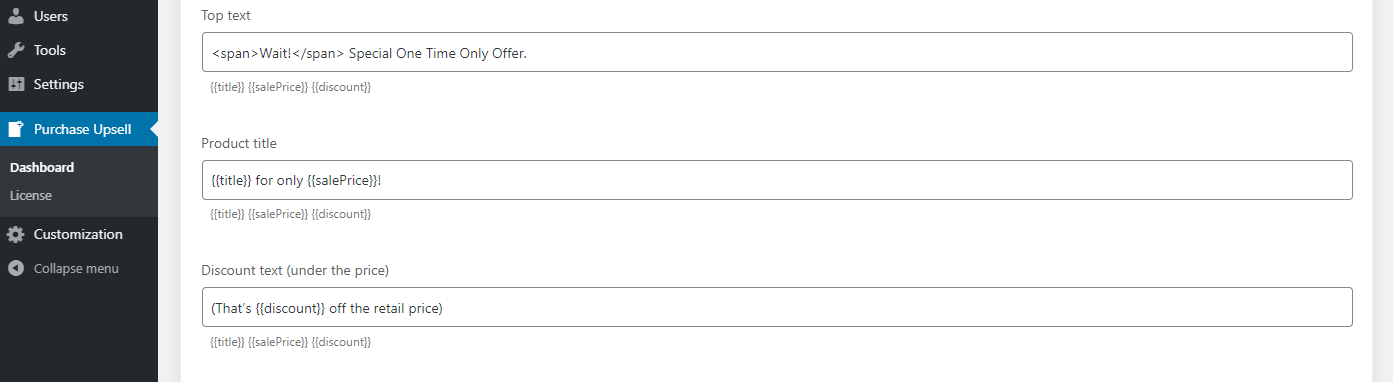Viewport: 1393px width, 382px height.
Task: Click the Settings sliders icon
Action: coord(16,84)
